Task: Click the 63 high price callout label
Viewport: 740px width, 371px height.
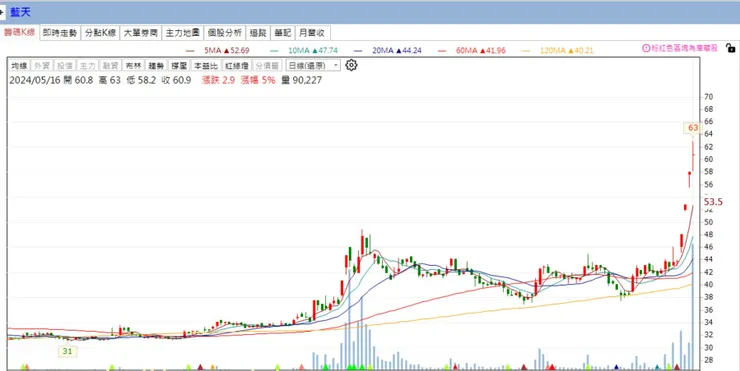Action: pos(693,128)
